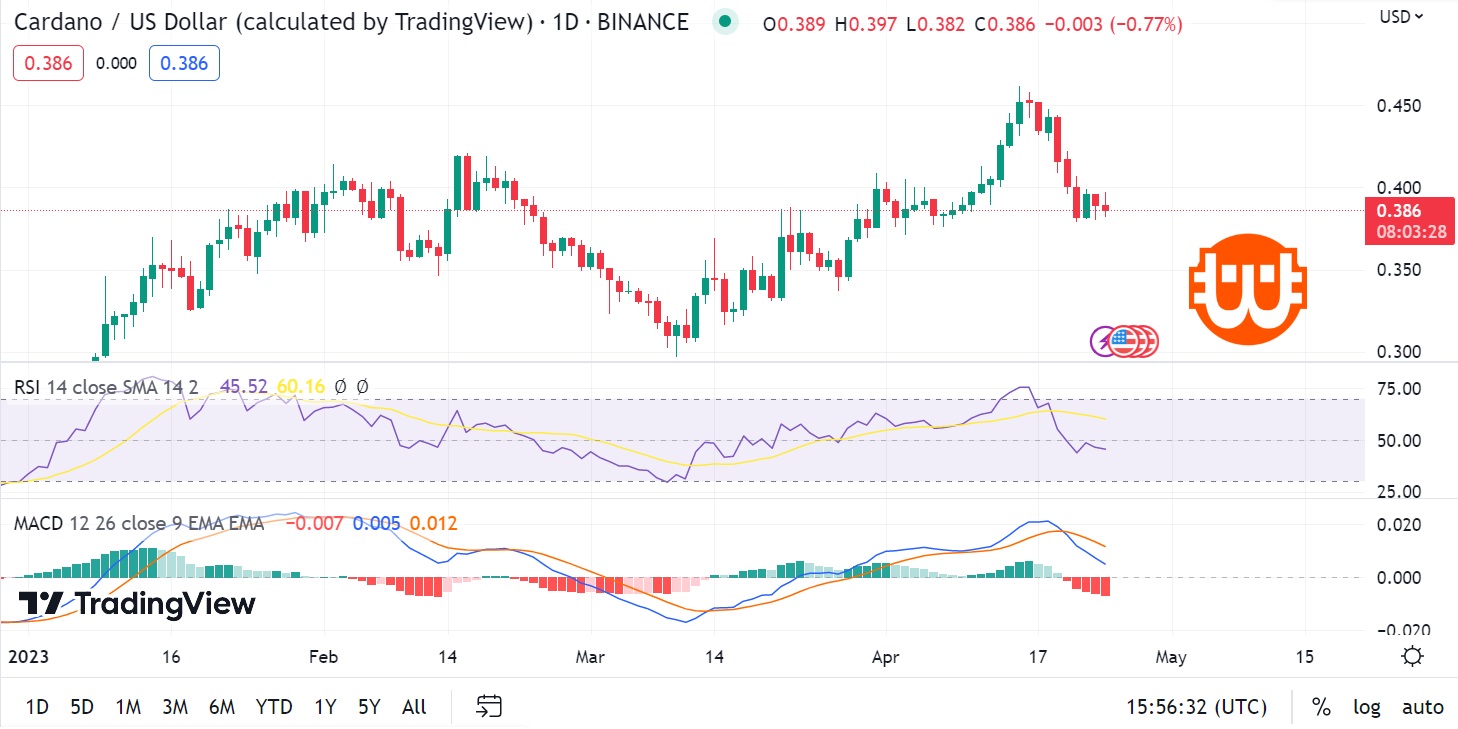Select the 6M range tab
Image resolution: width=1458 pixels, height=729 pixels.
(x=222, y=707)
